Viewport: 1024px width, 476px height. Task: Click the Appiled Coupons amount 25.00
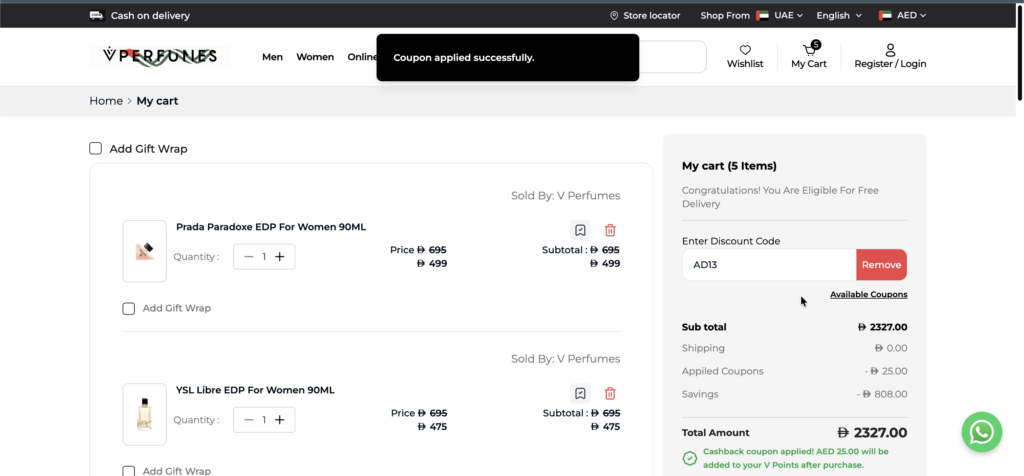pos(886,371)
